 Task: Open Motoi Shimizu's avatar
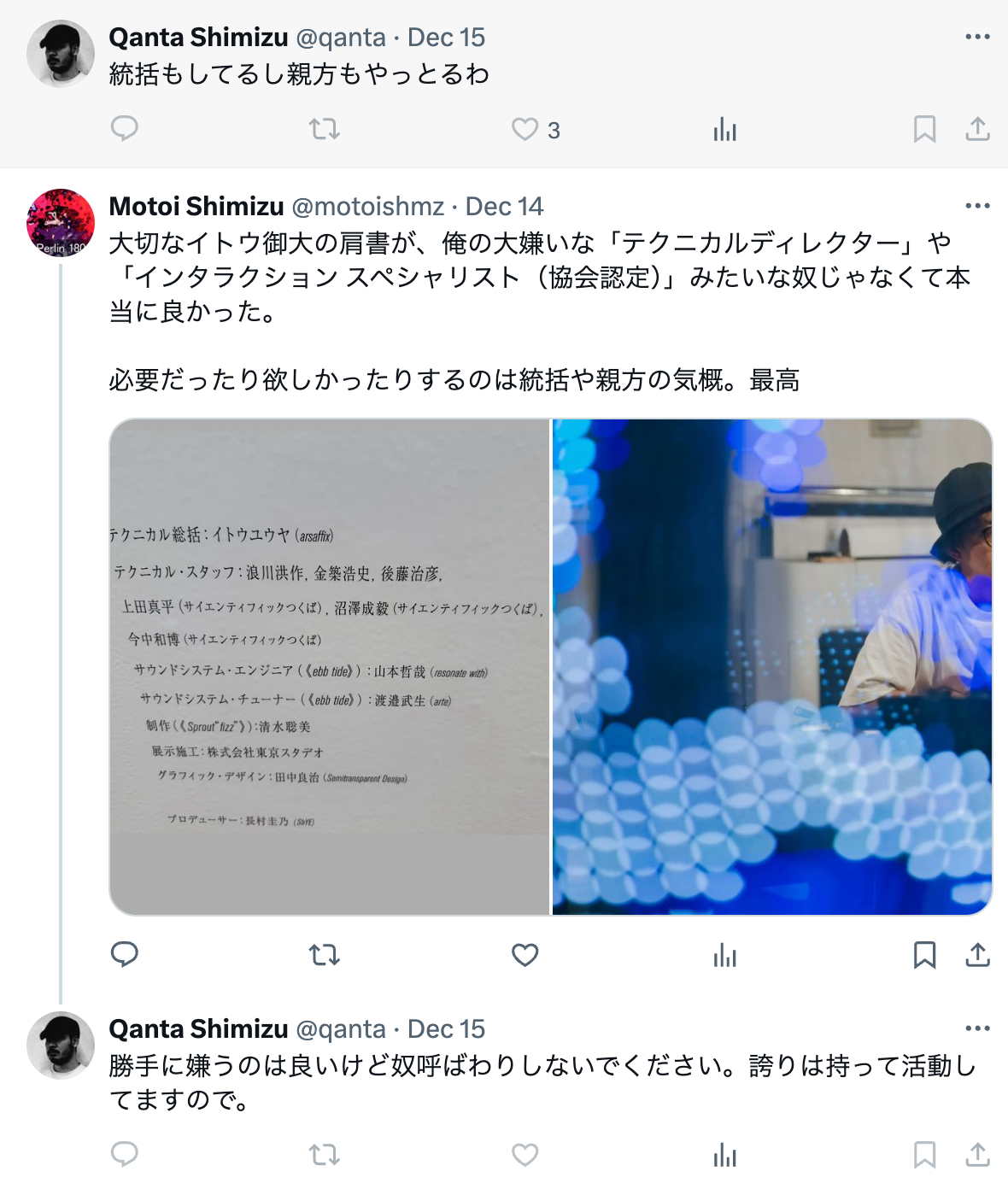click(61, 223)
